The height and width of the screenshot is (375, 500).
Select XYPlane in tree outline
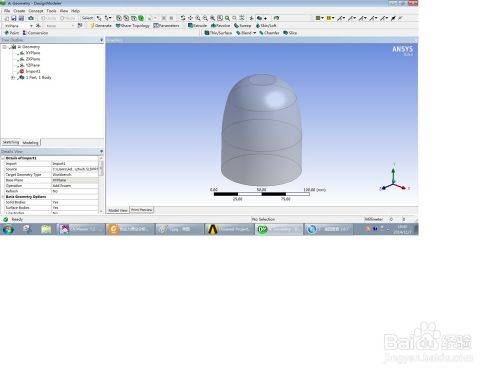pyautogui.click(x=33, y=53)
